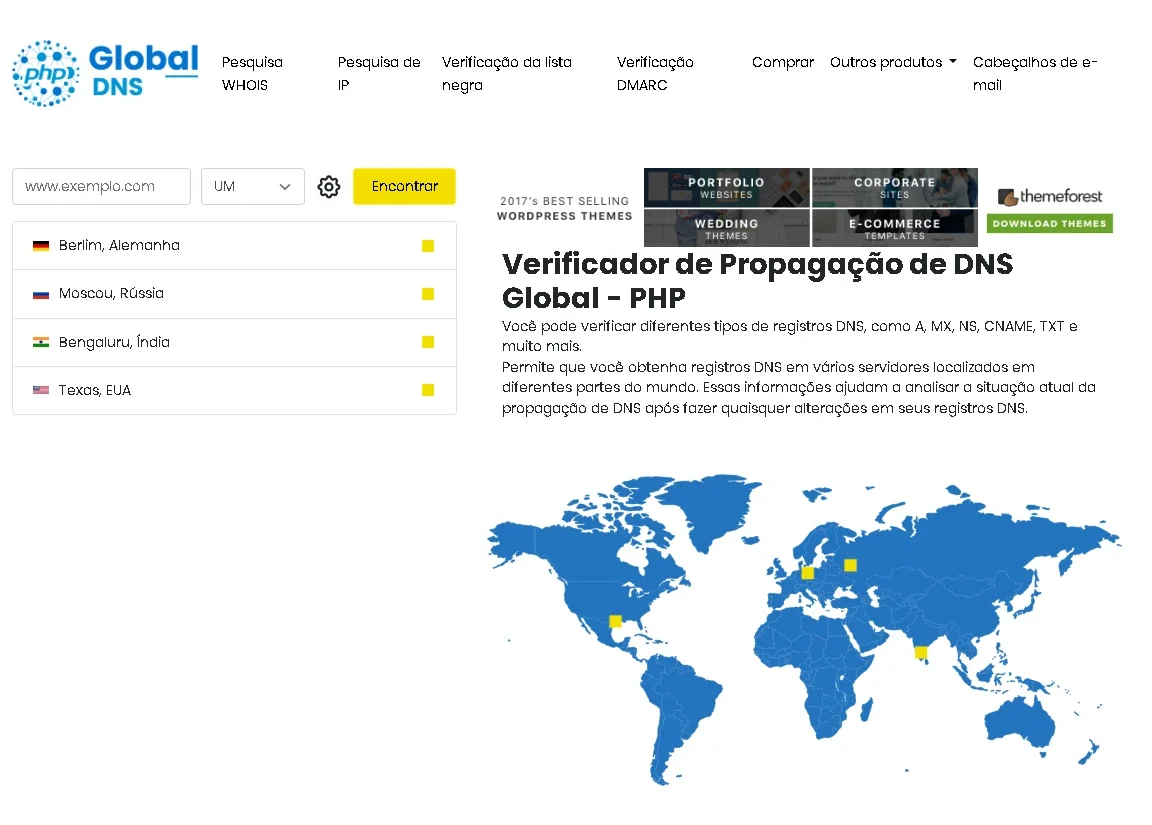The image size is (1152, 825).
Task: Open Corporate Sites ad tile
Action: pos(895,187)
